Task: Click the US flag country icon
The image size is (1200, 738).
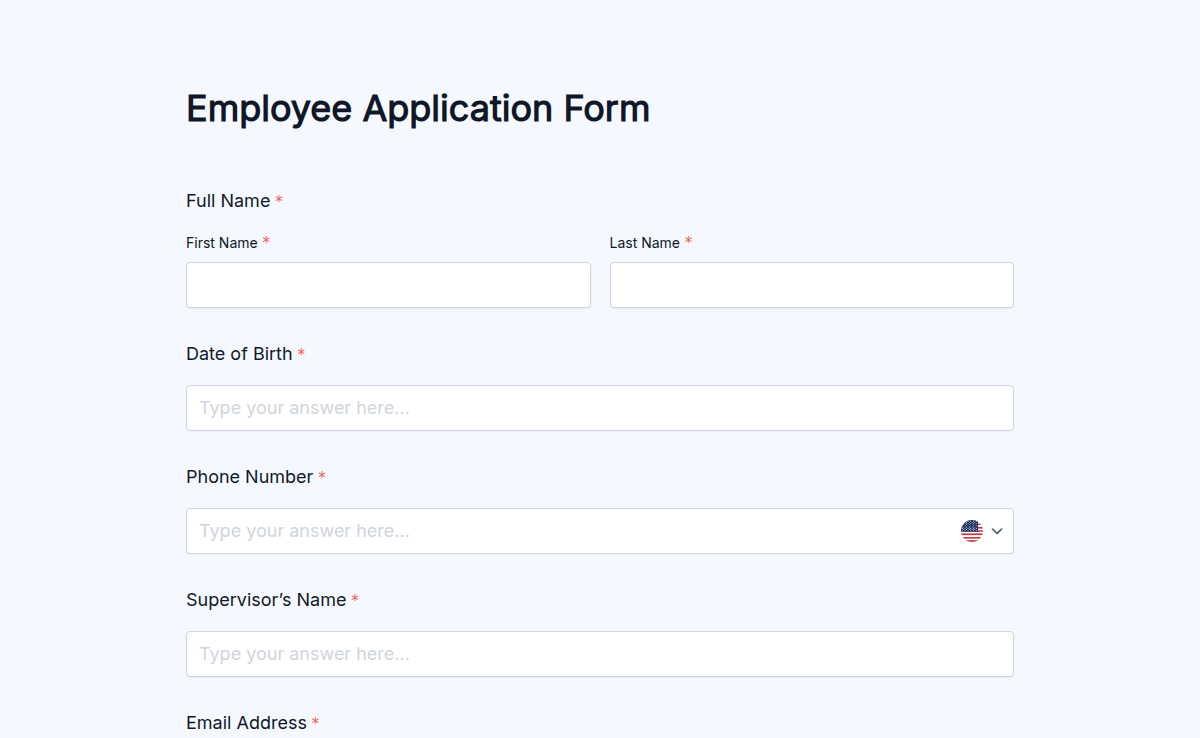Action: (x=971, y=531)
